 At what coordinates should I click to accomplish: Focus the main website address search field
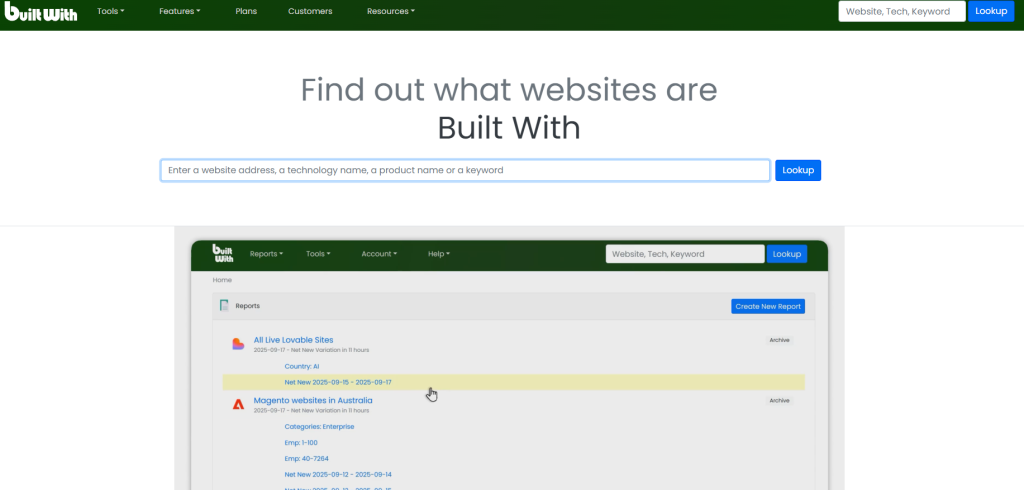(465, 171)
